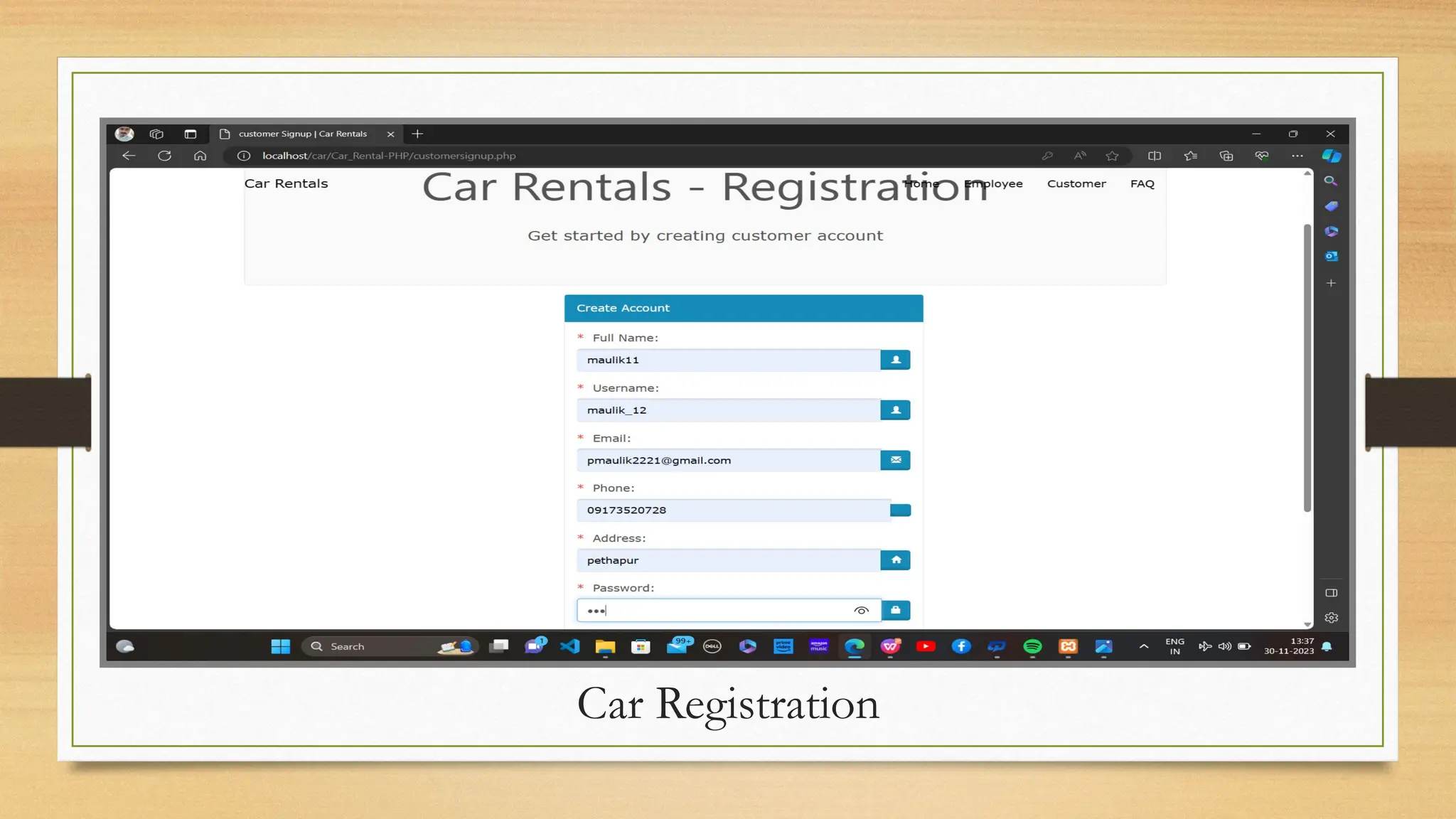
Task: Open Collections icon in toolbar
Action: click(1226, 156)
